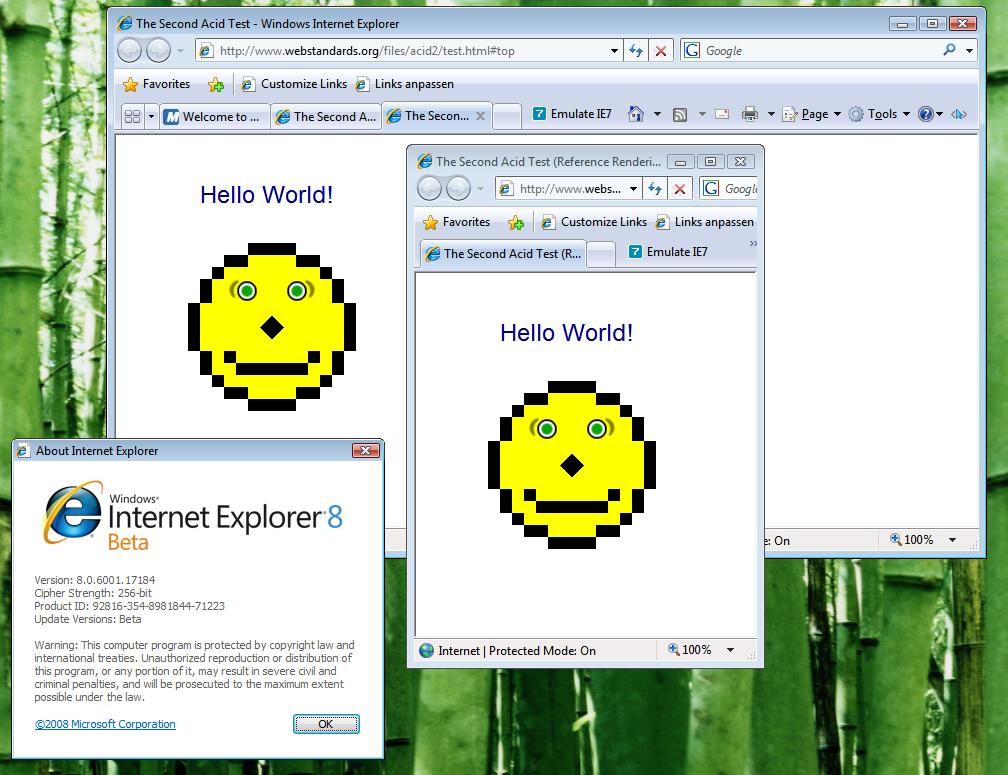Click the developer tools icon in command bar
This screenshot has height=775, width=1008.
tap(959, 114)
